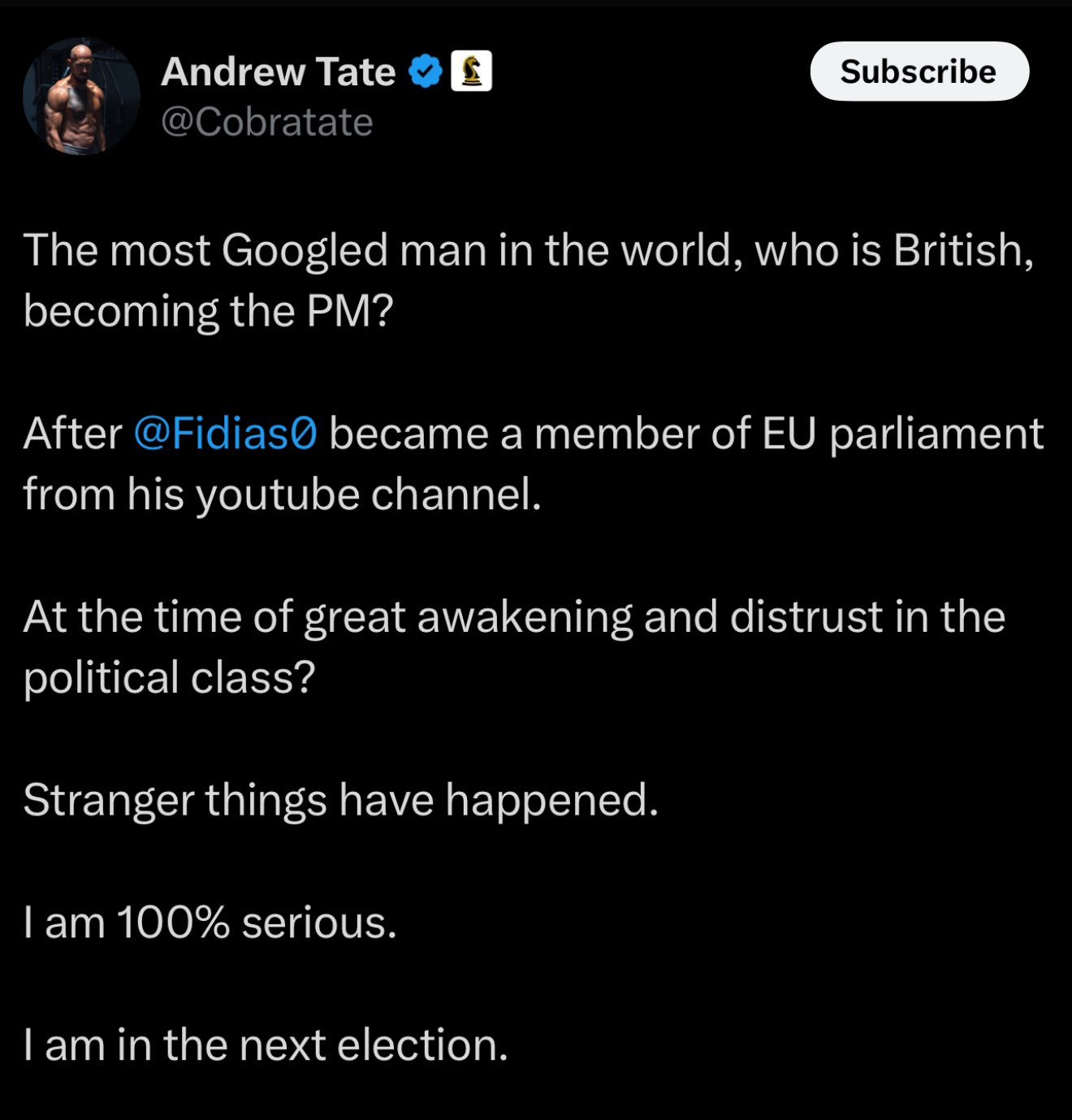Click the blue verified checkmark badge
Screen dimensions: 1072x1120
tap(424, 72)
